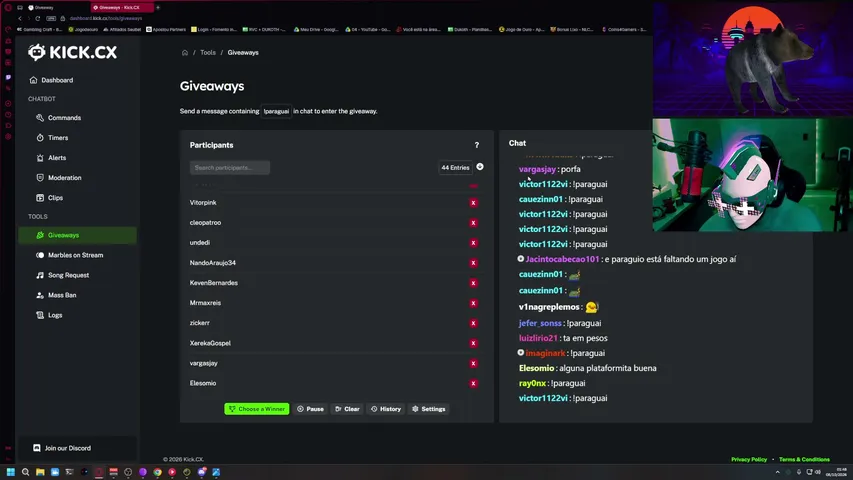Screen dimensions: 853x480
Task: Open the Mass Ban tool
Action: pyautogui.click(x=56, y=295)
